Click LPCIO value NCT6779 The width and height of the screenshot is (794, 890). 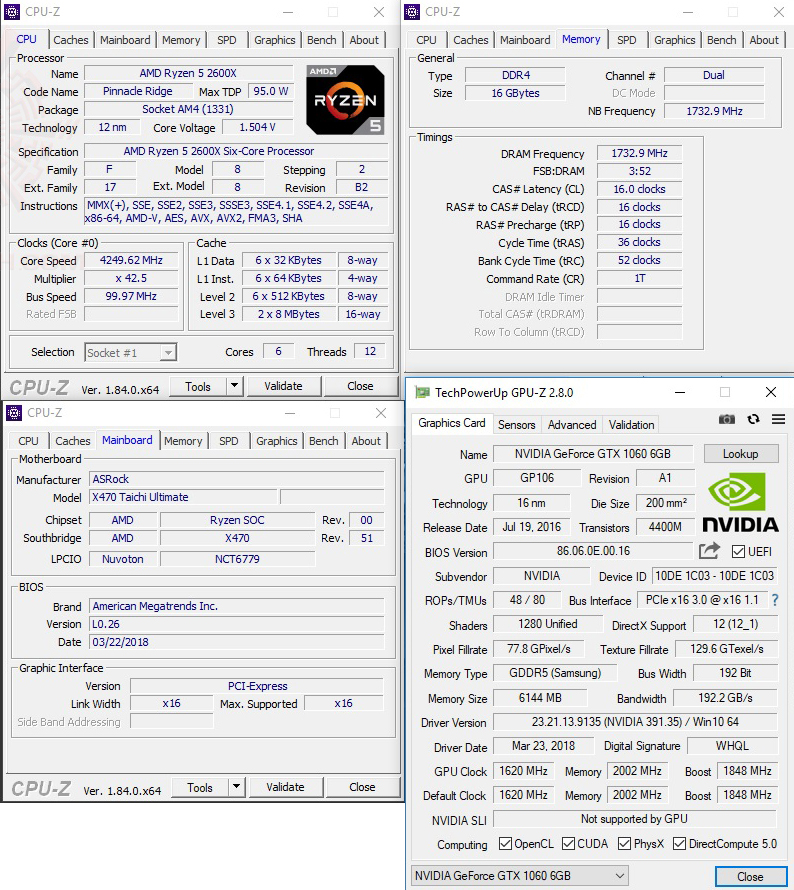click(237, 559)
